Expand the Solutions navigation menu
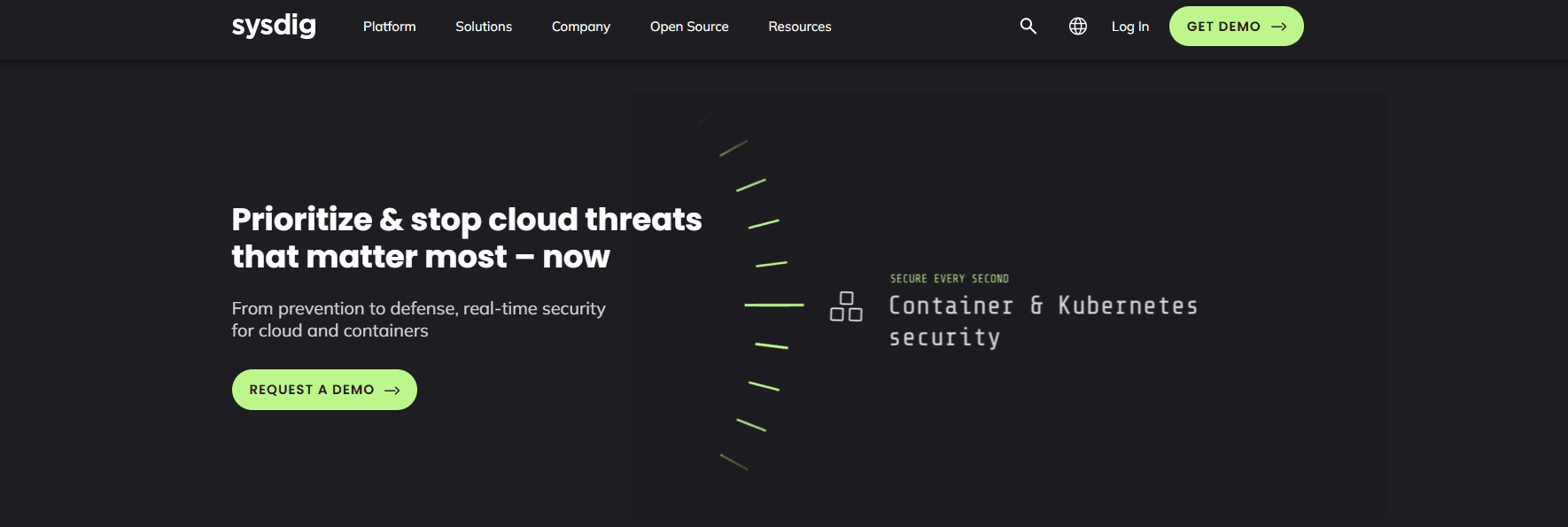 [483, 27]
